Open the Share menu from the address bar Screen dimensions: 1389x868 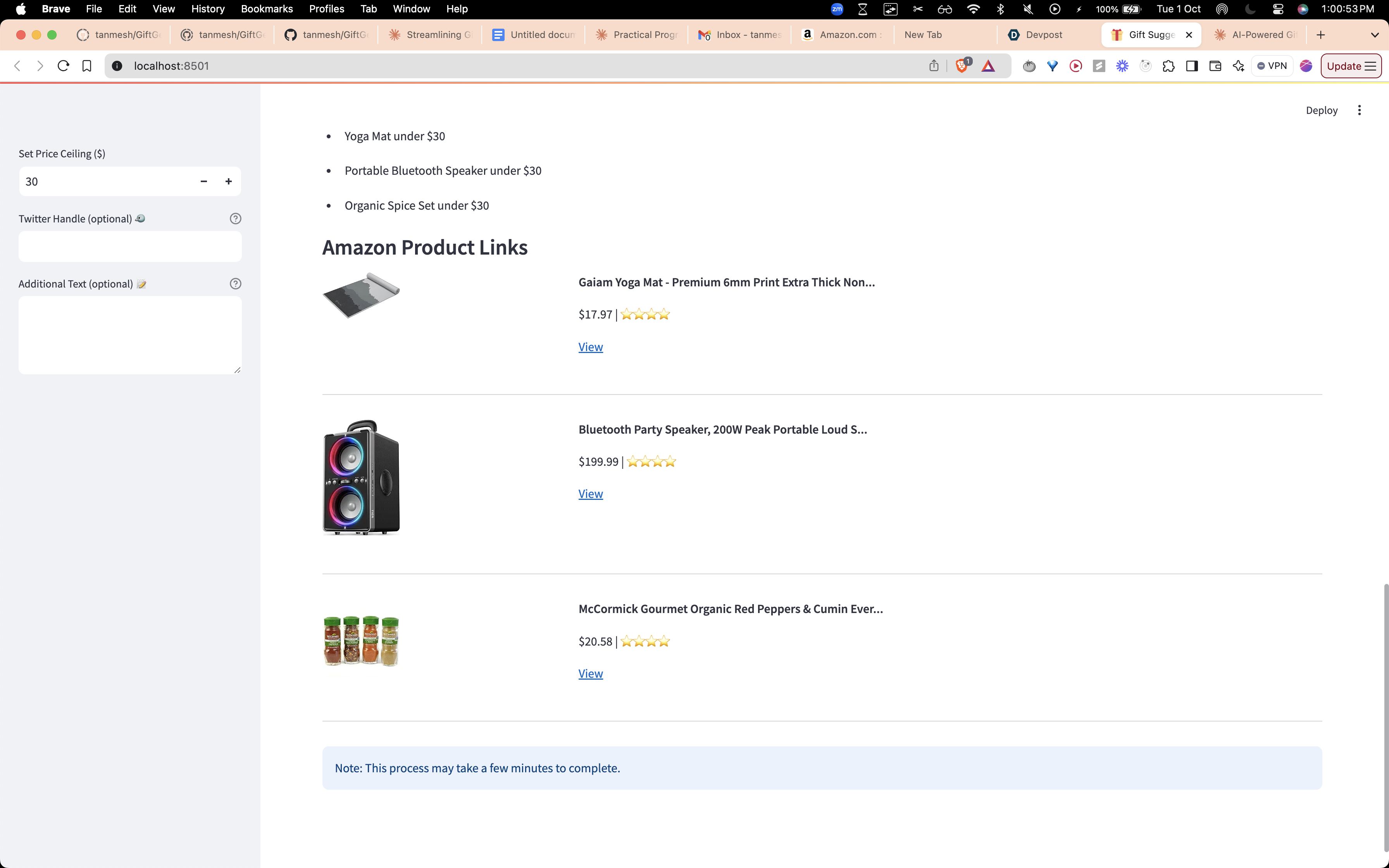[934, 65]
